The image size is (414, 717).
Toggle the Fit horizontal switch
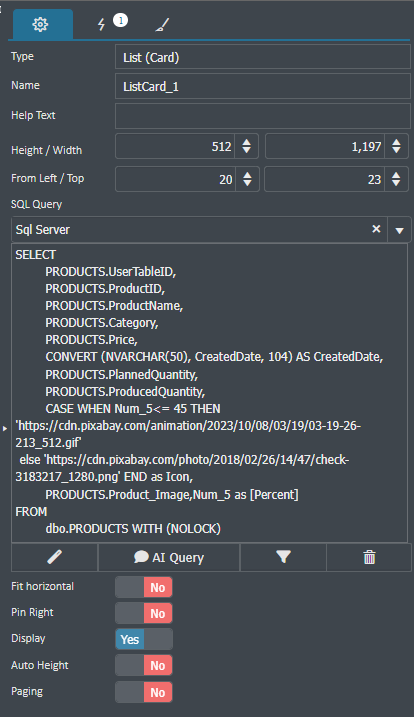(144, 587)
